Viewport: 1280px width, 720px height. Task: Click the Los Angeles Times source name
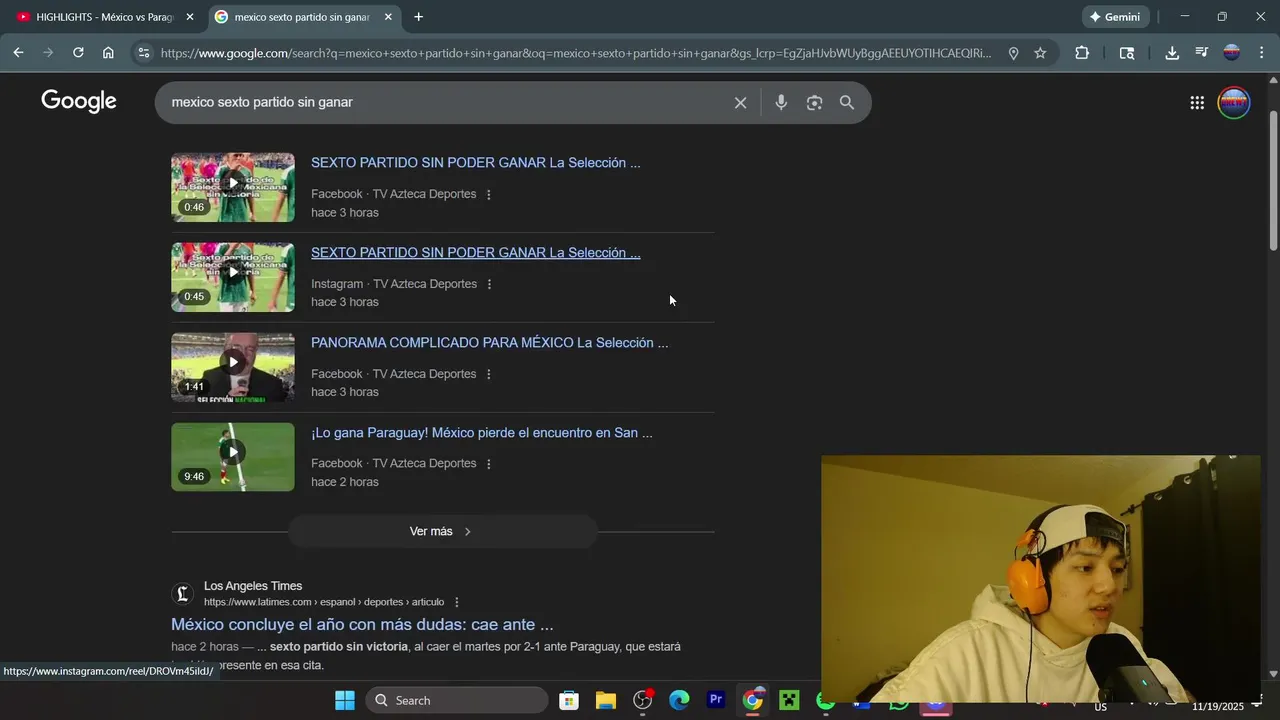pyautogui.click(x=253, y=586)
